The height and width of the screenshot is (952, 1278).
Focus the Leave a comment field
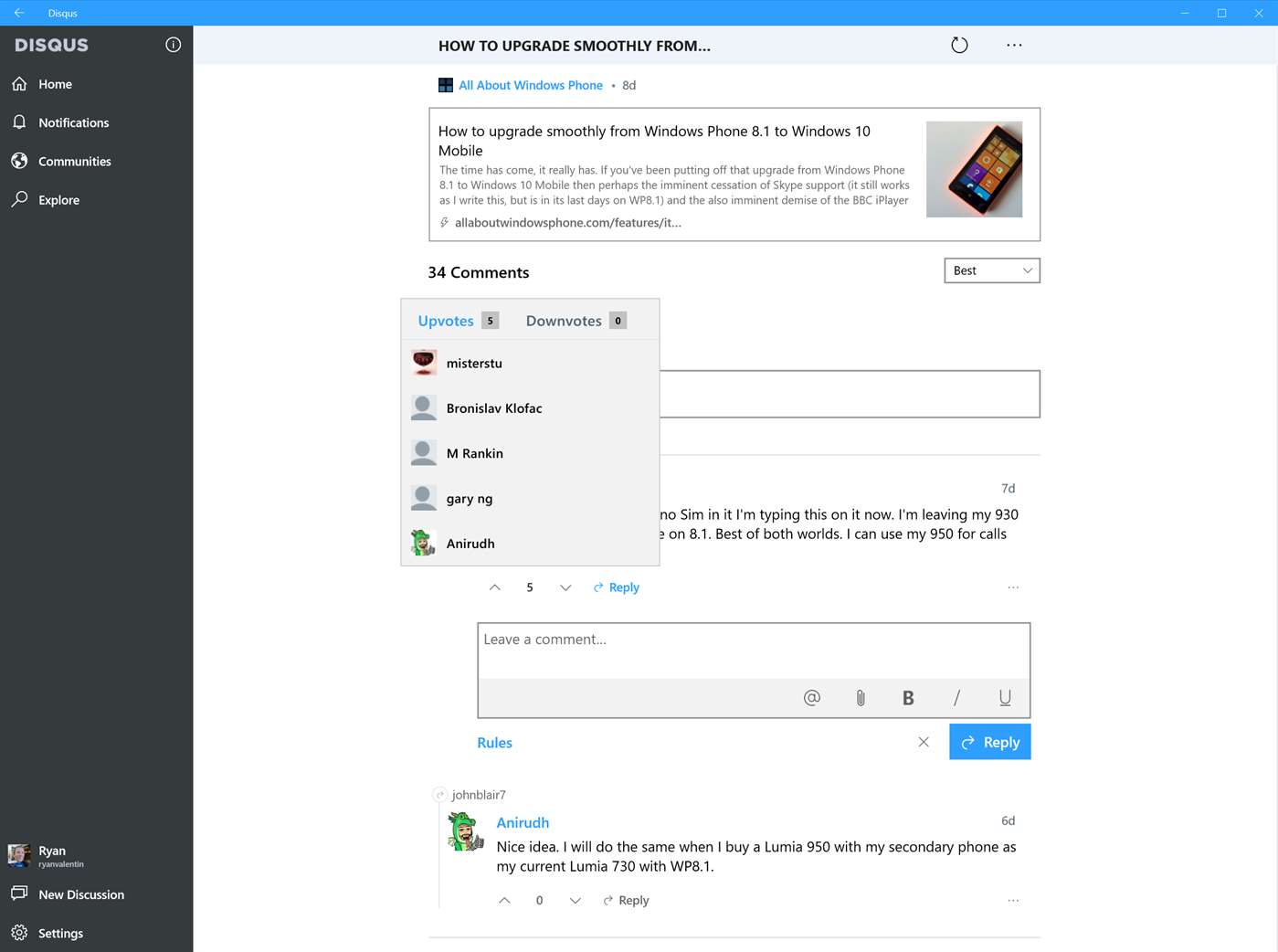754,651
